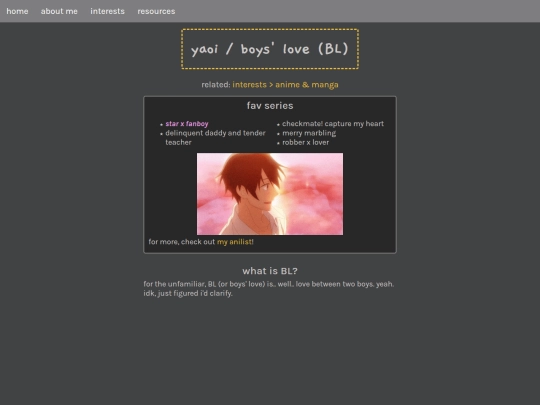
Task: Follow the interests > anime & manga link
Action: (x=285, y=85)
